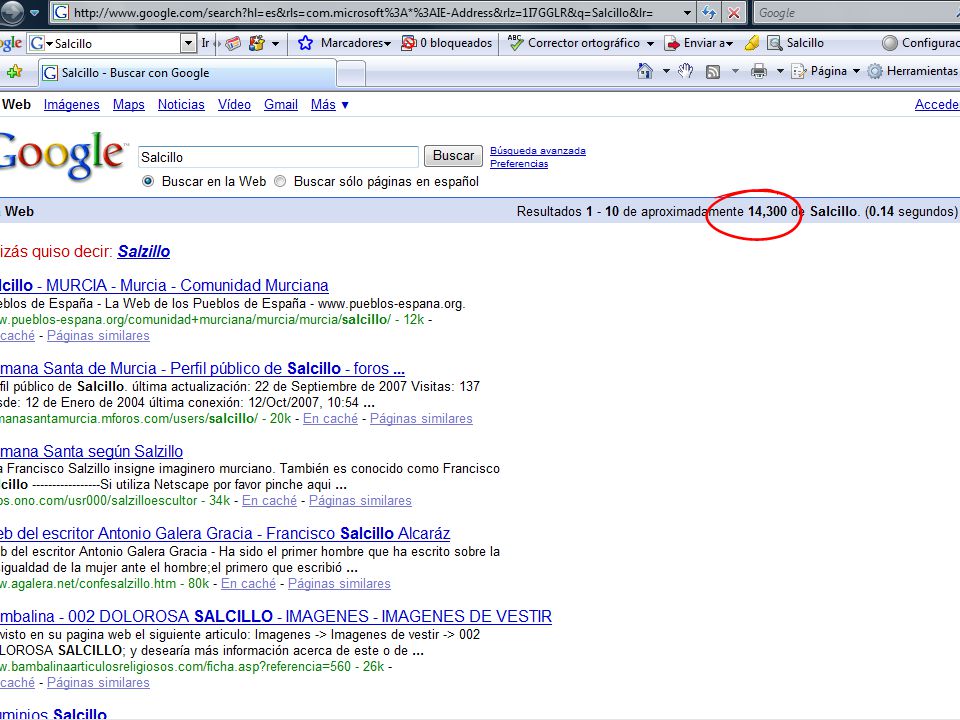Expand the address bar URL history dropdown
This screenshot has width=960, height=720.
click(x=687, y=12)
